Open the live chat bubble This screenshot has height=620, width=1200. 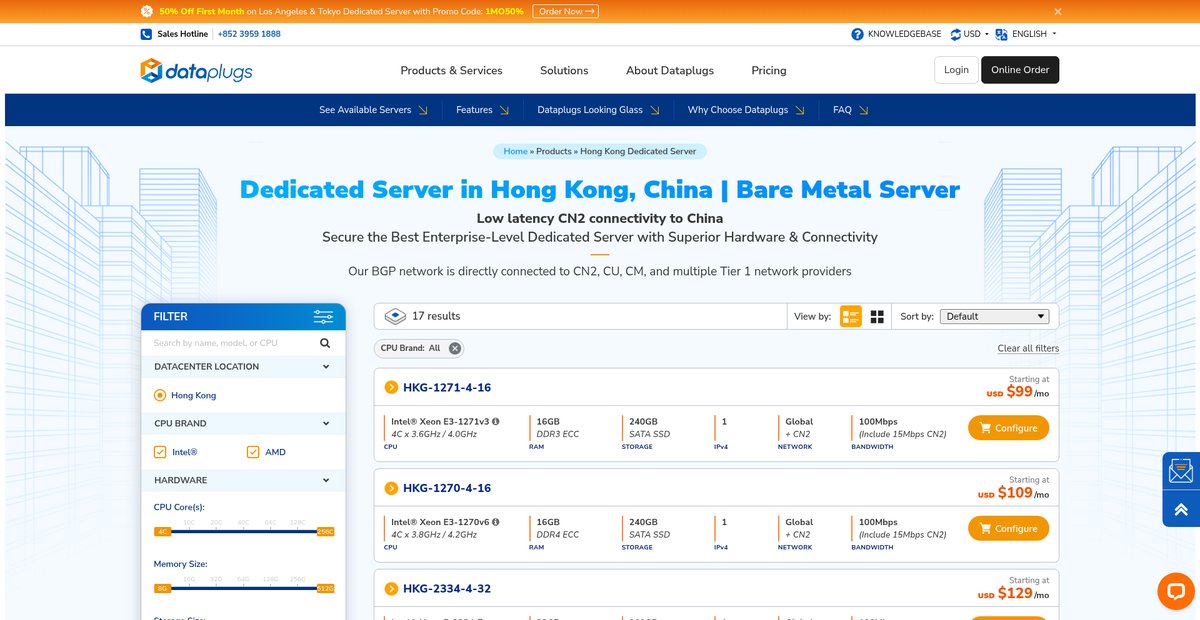click(x=1176, y=591)
